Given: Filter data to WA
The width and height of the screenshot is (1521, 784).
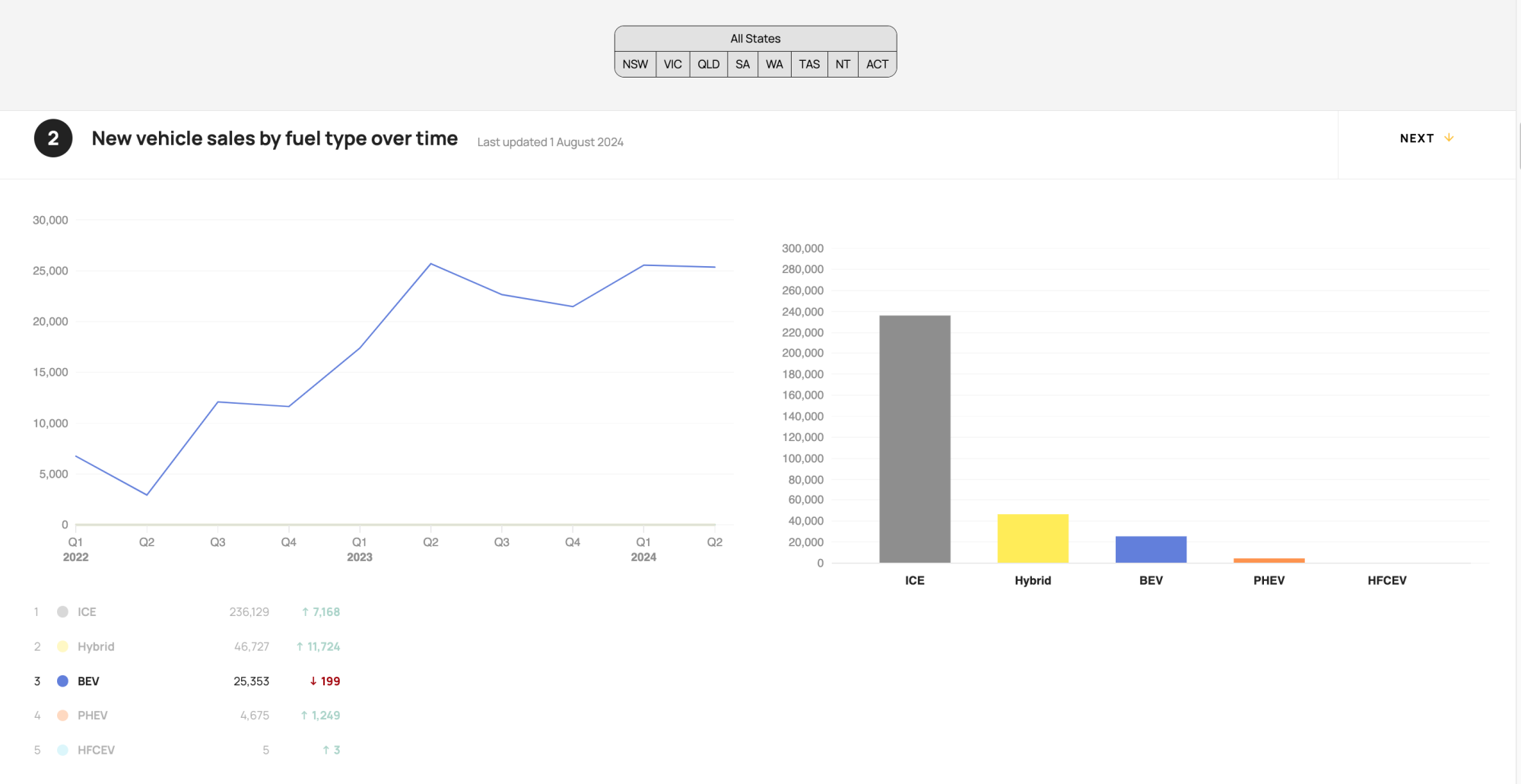Looking at the screenshot, I should pos(774,65).
